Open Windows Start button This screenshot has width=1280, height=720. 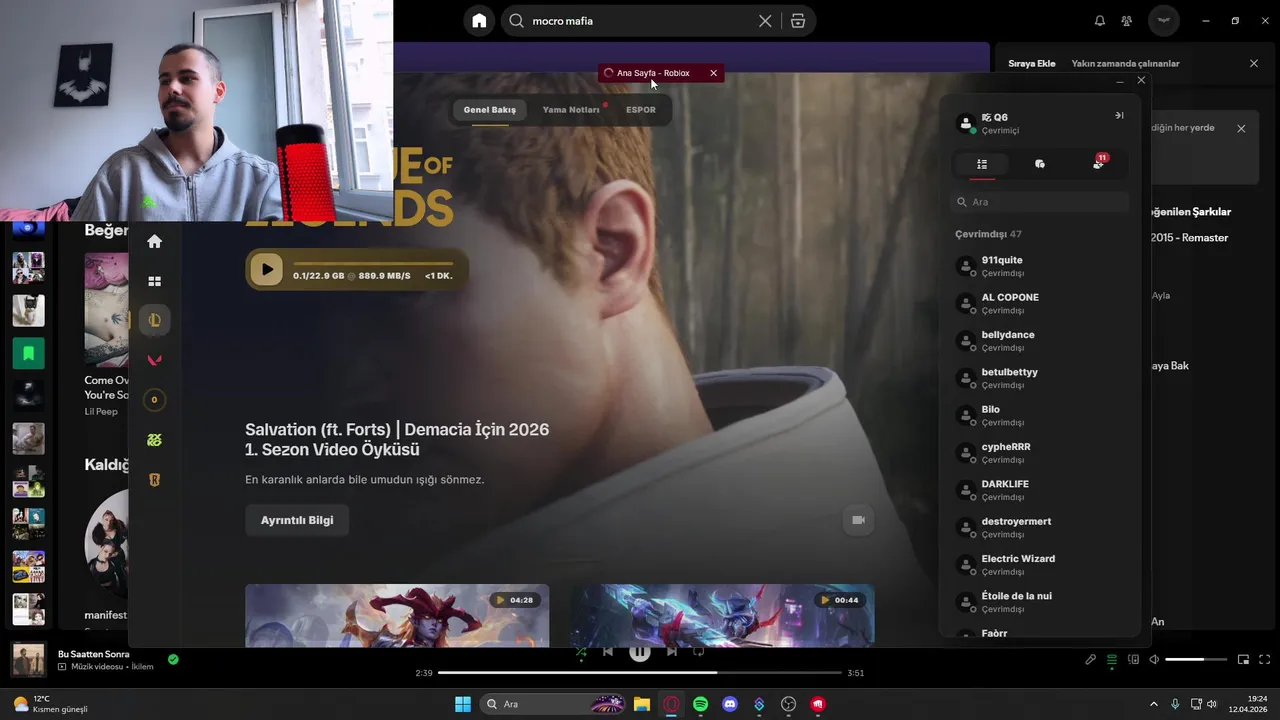coord(463,704)
